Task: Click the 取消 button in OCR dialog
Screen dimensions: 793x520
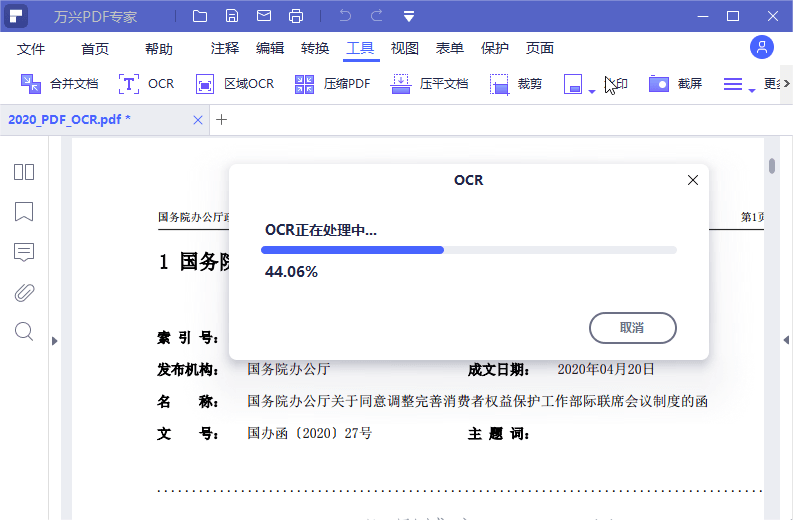Action: pos(632,328)
